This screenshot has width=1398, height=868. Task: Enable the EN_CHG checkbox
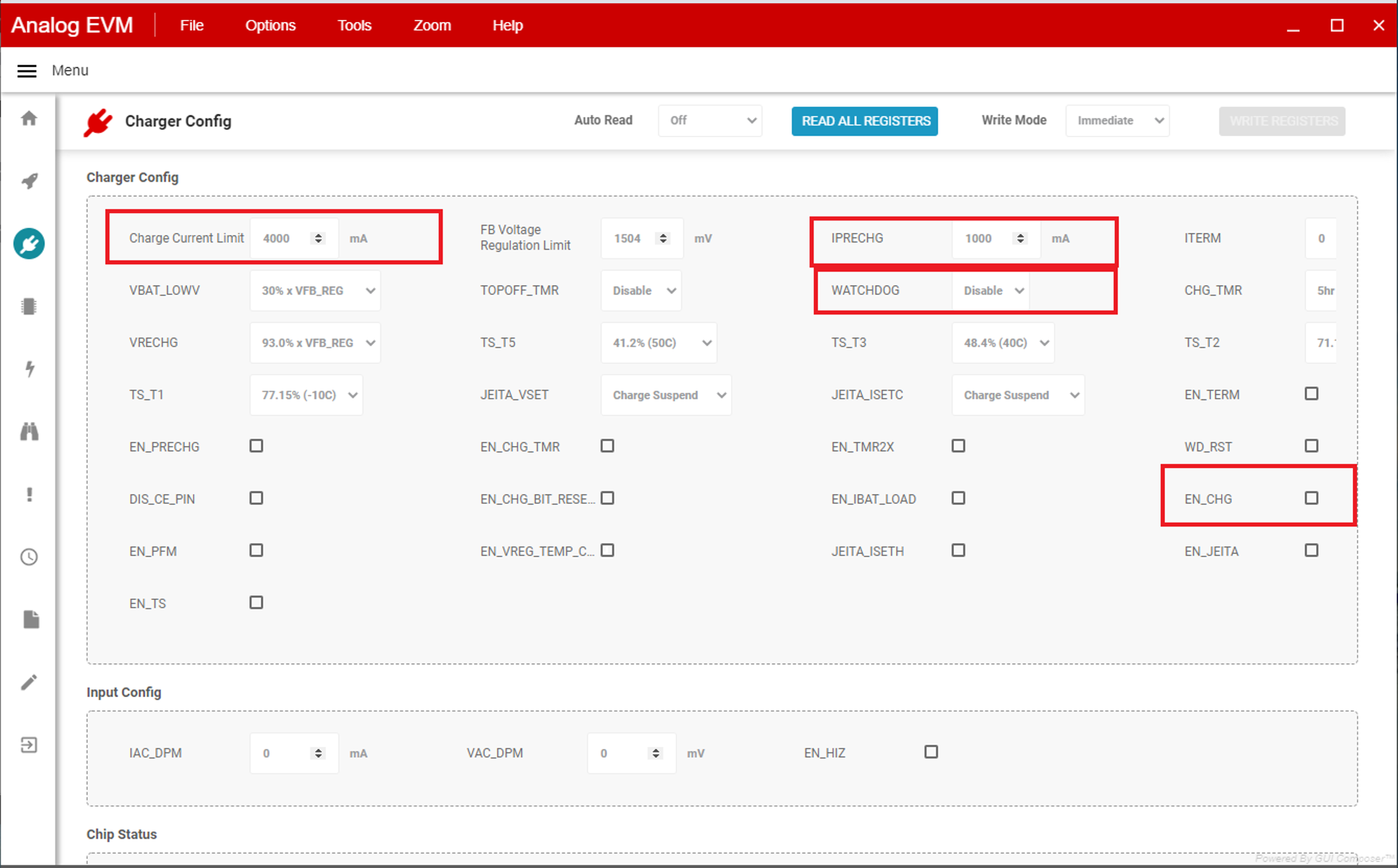1311,498
